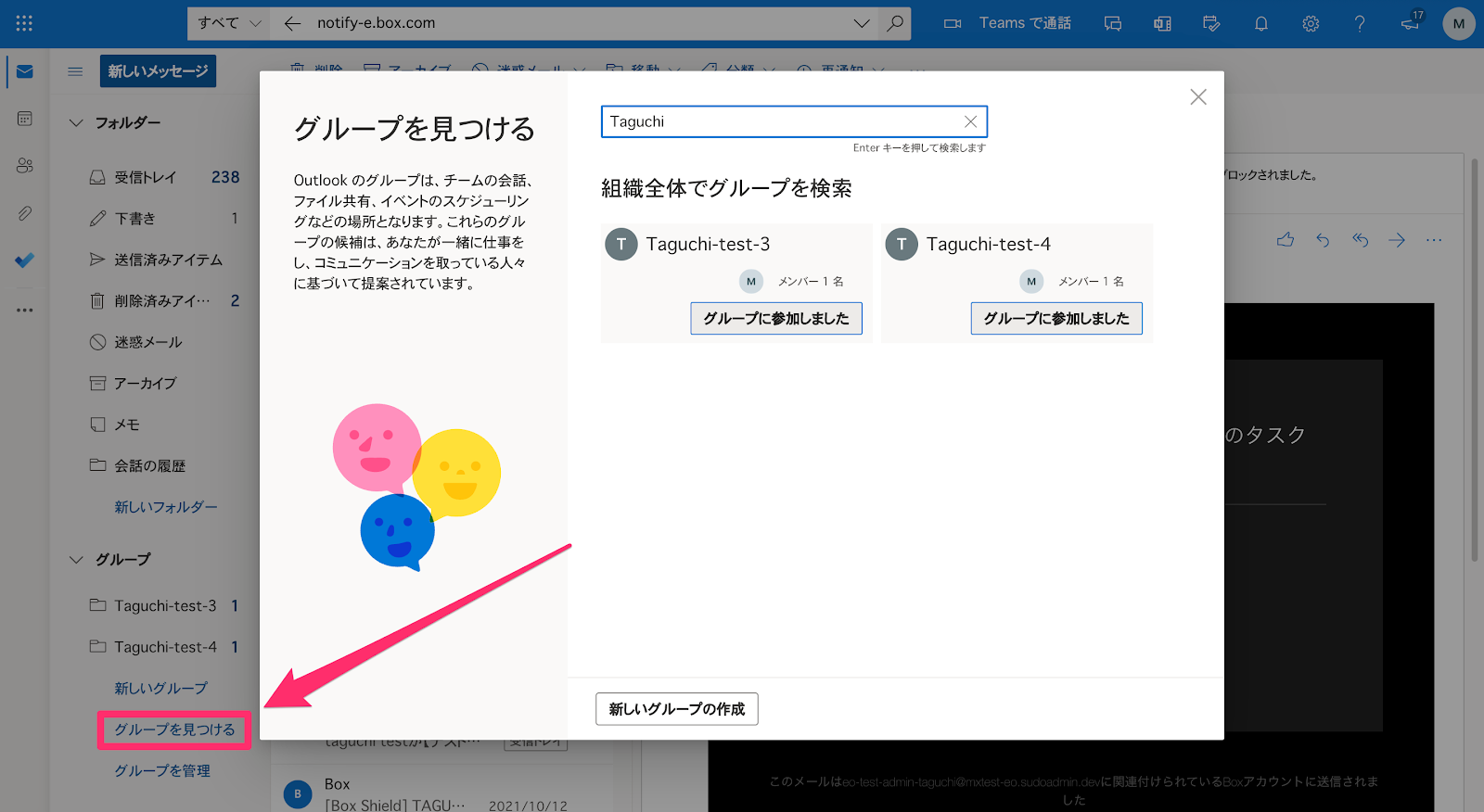The image size is (1484, 812).
Task: Open the Calendar module icon
Action: tap(25, 119)
